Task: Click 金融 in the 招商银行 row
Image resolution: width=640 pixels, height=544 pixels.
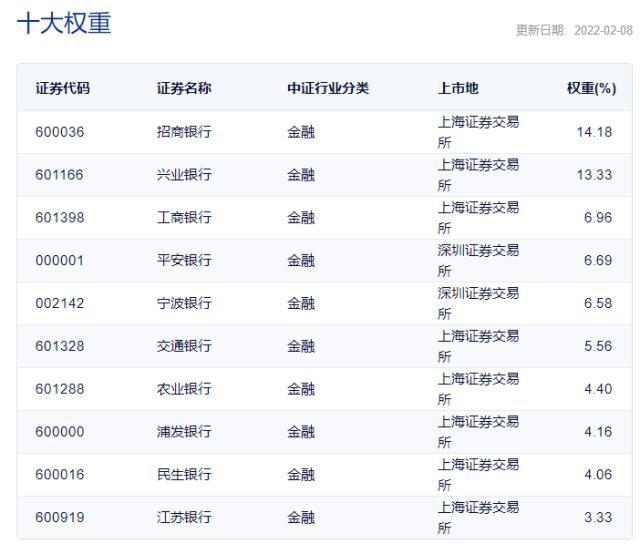Action: 301,132
